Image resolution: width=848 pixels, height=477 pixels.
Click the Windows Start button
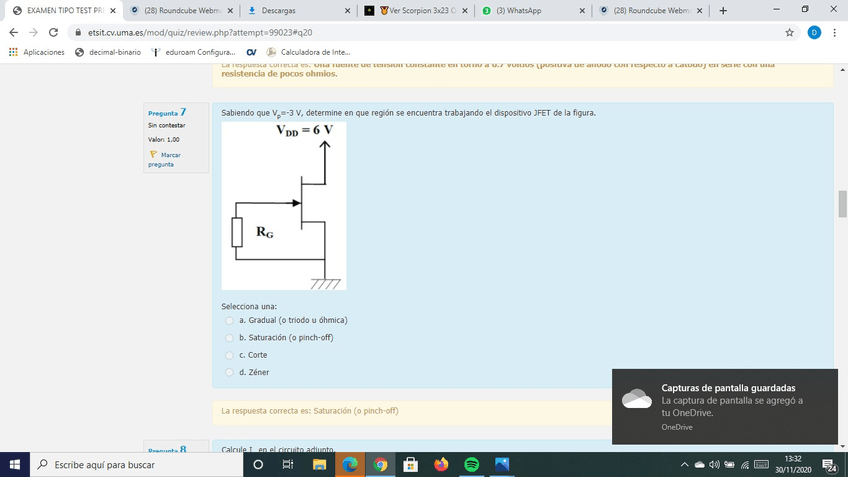tap(15, 465)
